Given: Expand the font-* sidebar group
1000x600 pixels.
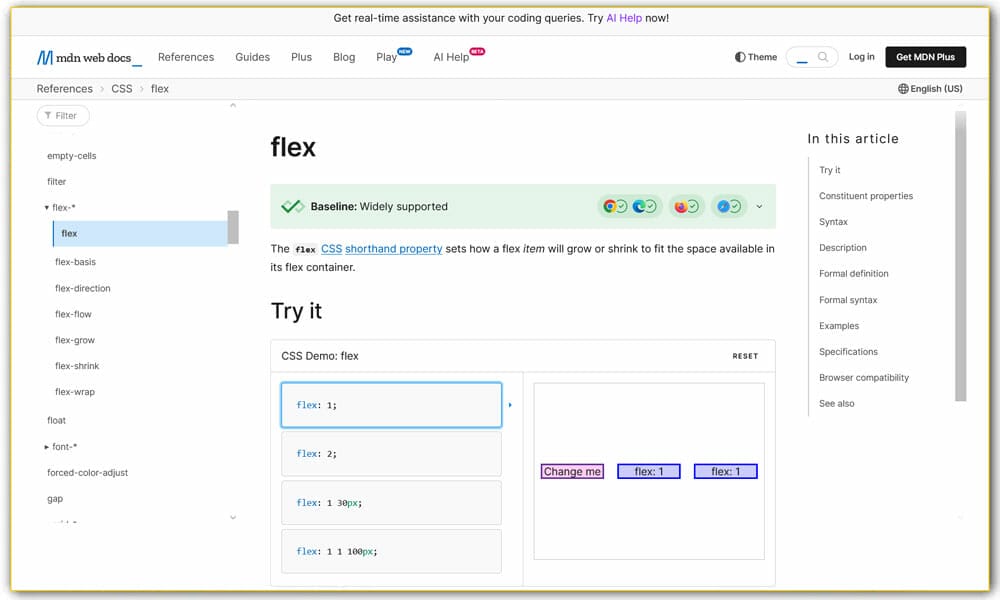Looking at the screenshot, I should click(47, 447).
